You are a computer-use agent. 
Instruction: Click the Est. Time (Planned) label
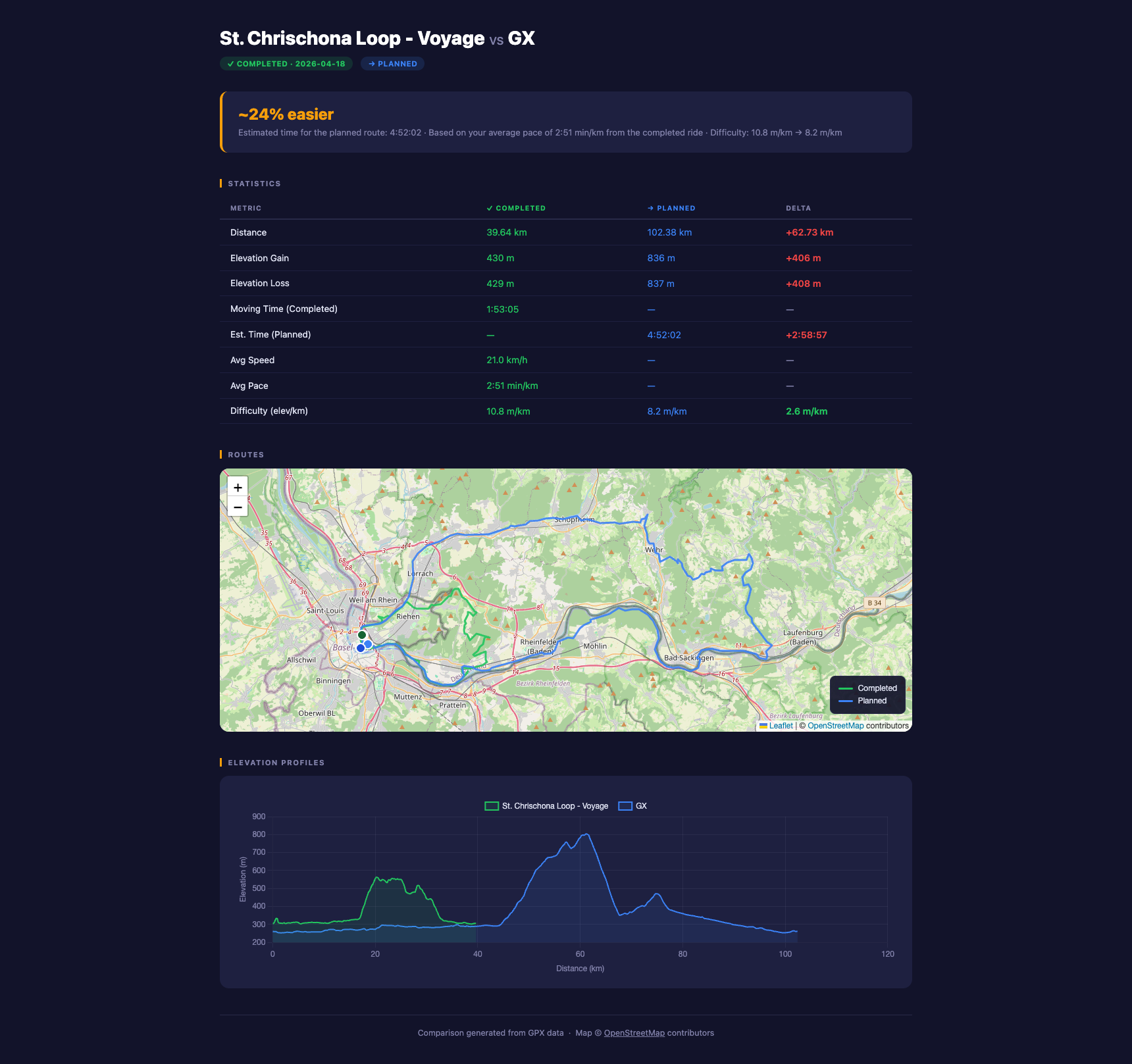point(270,334)
